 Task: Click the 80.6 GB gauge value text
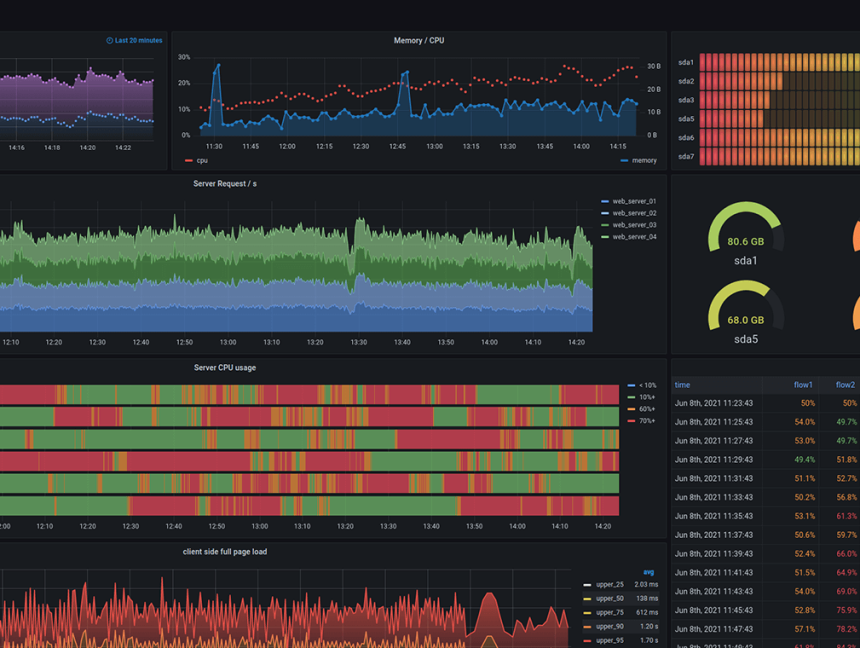745,242
